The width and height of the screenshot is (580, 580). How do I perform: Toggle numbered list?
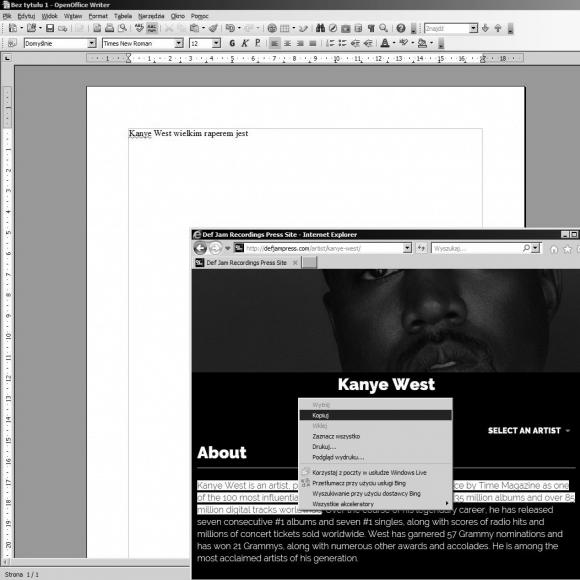330,43
